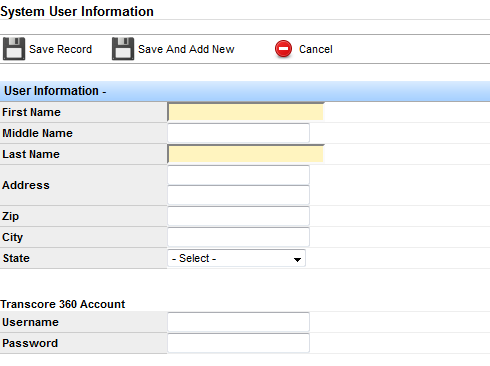490x366 pixels.
Task: Click the Transcore 360 Account heading
Action: point(63,304)
